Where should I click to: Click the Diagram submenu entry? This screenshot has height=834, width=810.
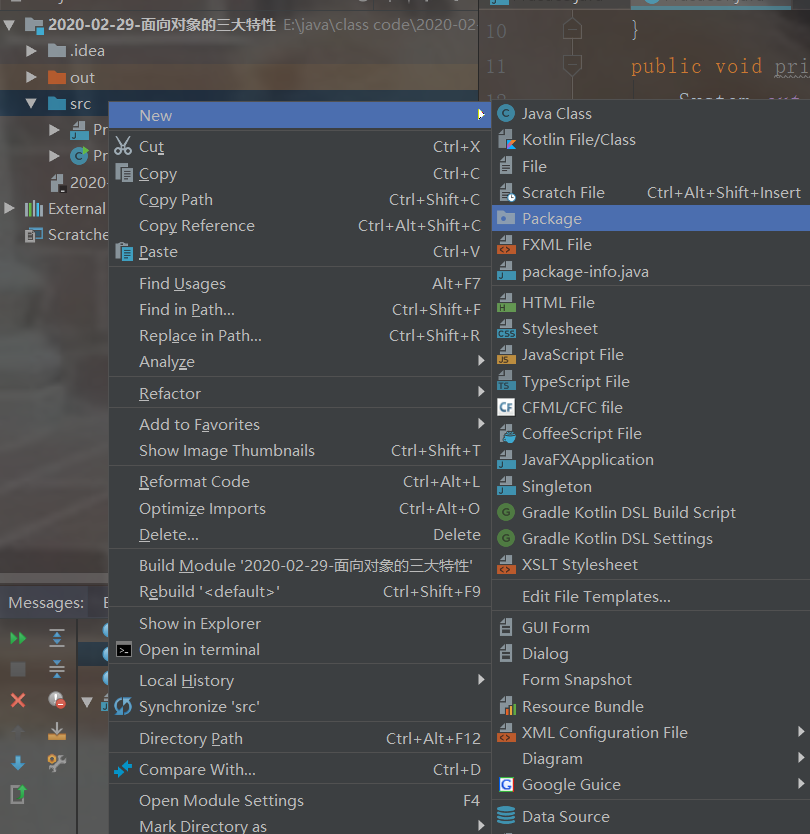coord(651,758)
